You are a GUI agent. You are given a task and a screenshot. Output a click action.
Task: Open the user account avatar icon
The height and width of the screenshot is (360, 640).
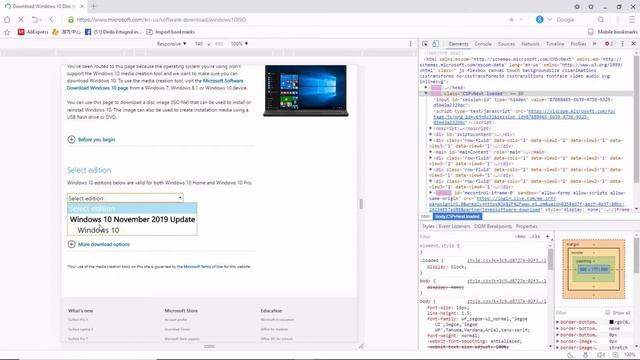point(540,19)
